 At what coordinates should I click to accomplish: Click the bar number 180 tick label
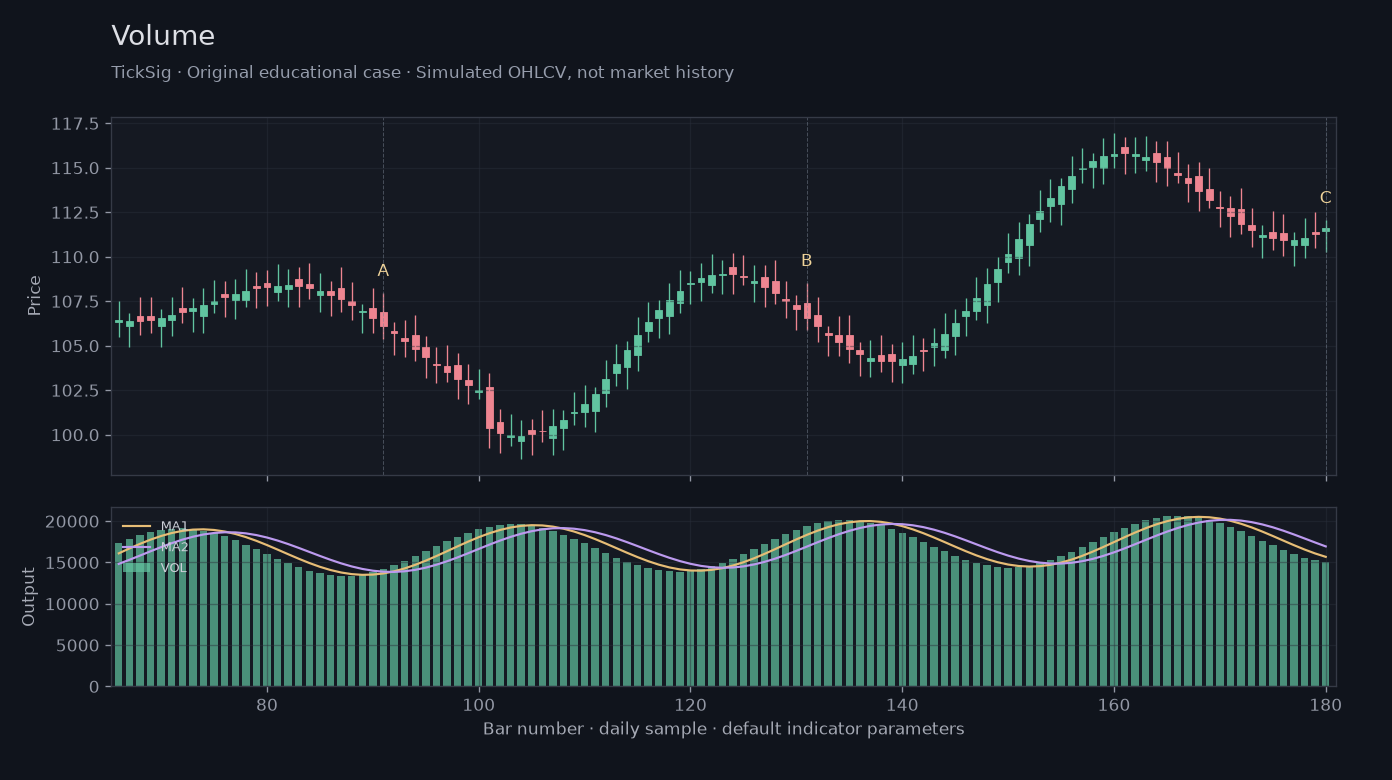[1326, 704]
